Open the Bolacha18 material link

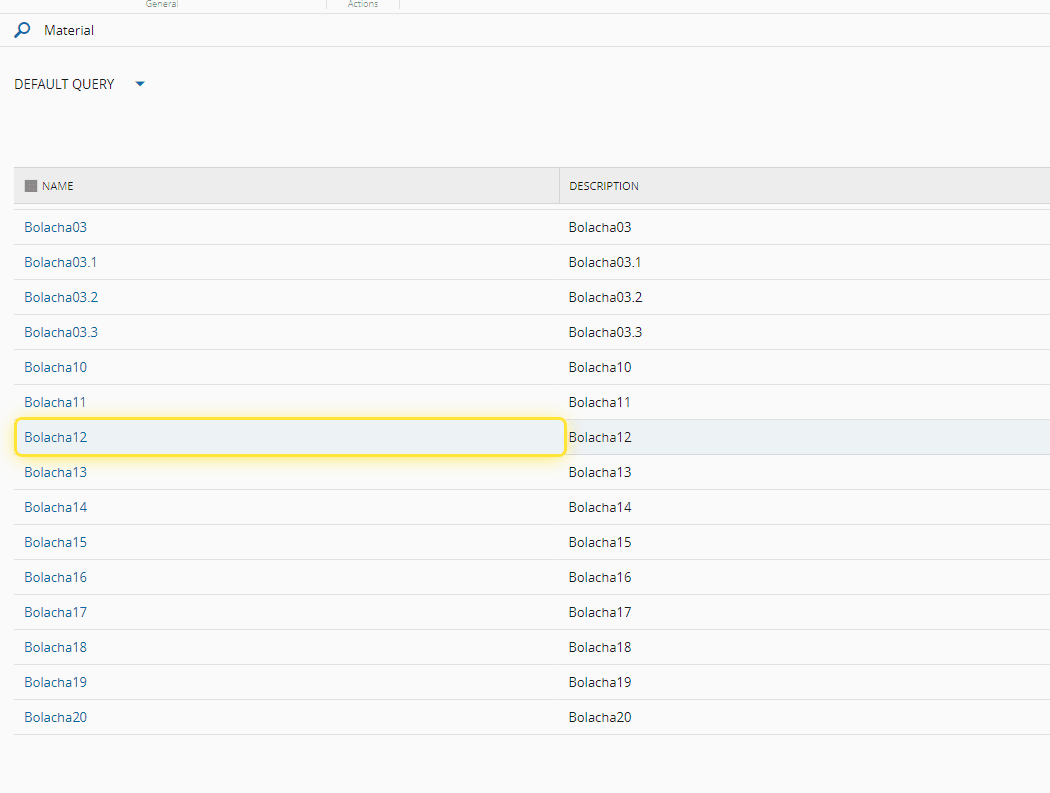(56, 647)
